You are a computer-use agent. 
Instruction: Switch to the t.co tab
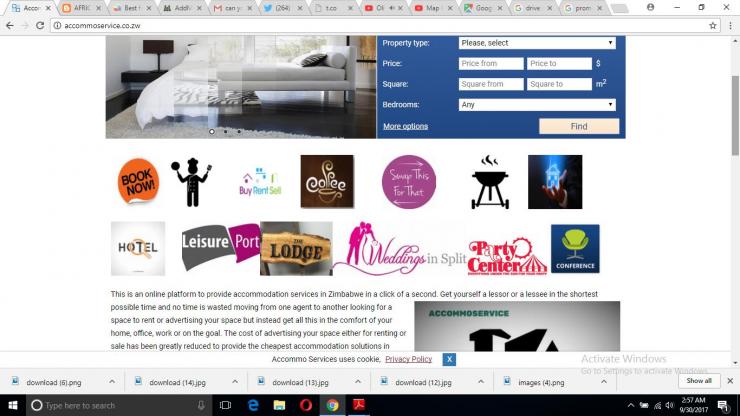click(x=332, y=8)
